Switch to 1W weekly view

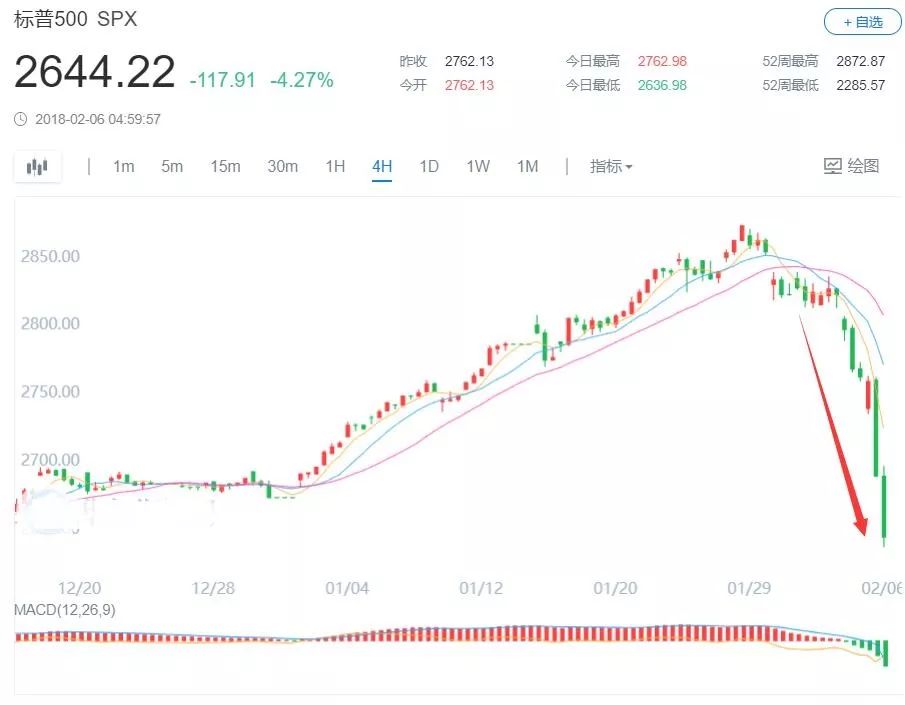478,166
